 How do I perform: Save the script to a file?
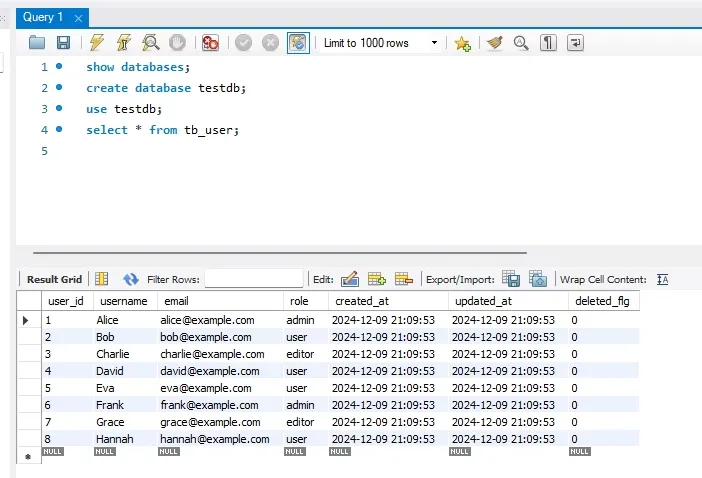63,43
